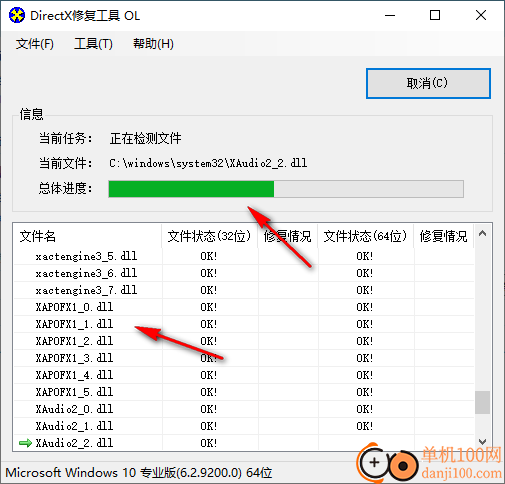This screenshot has height=484, width=505.
Task: Click the list vertical scrollbar thumb
Action: (482, 402)
